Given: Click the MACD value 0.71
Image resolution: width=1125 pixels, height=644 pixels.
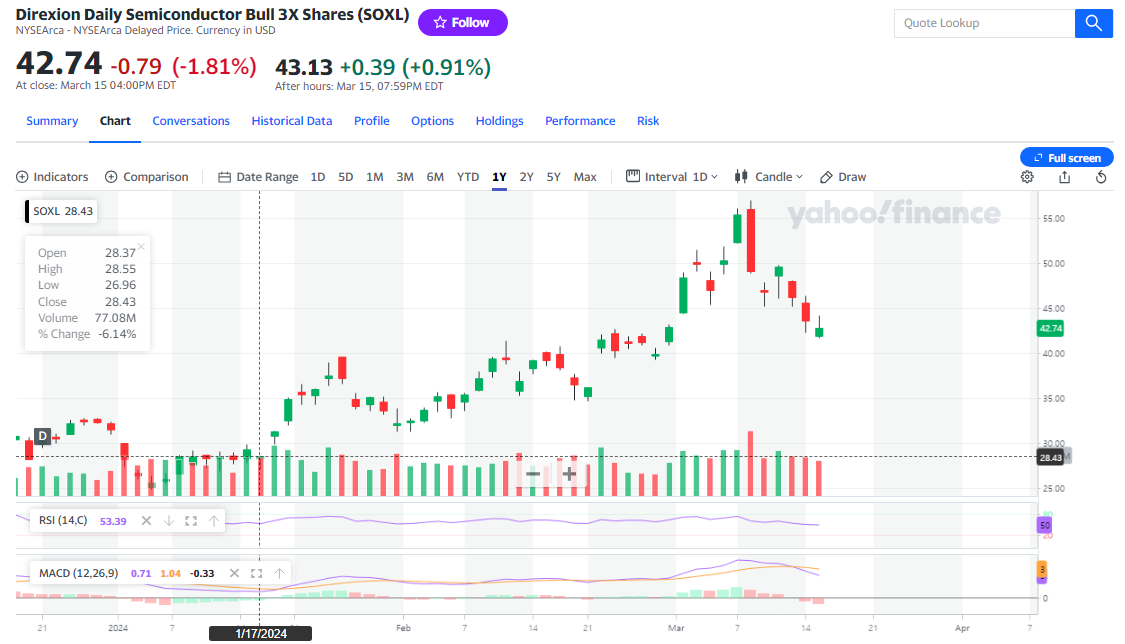Looking at the screenshot, I should (141, 574).
